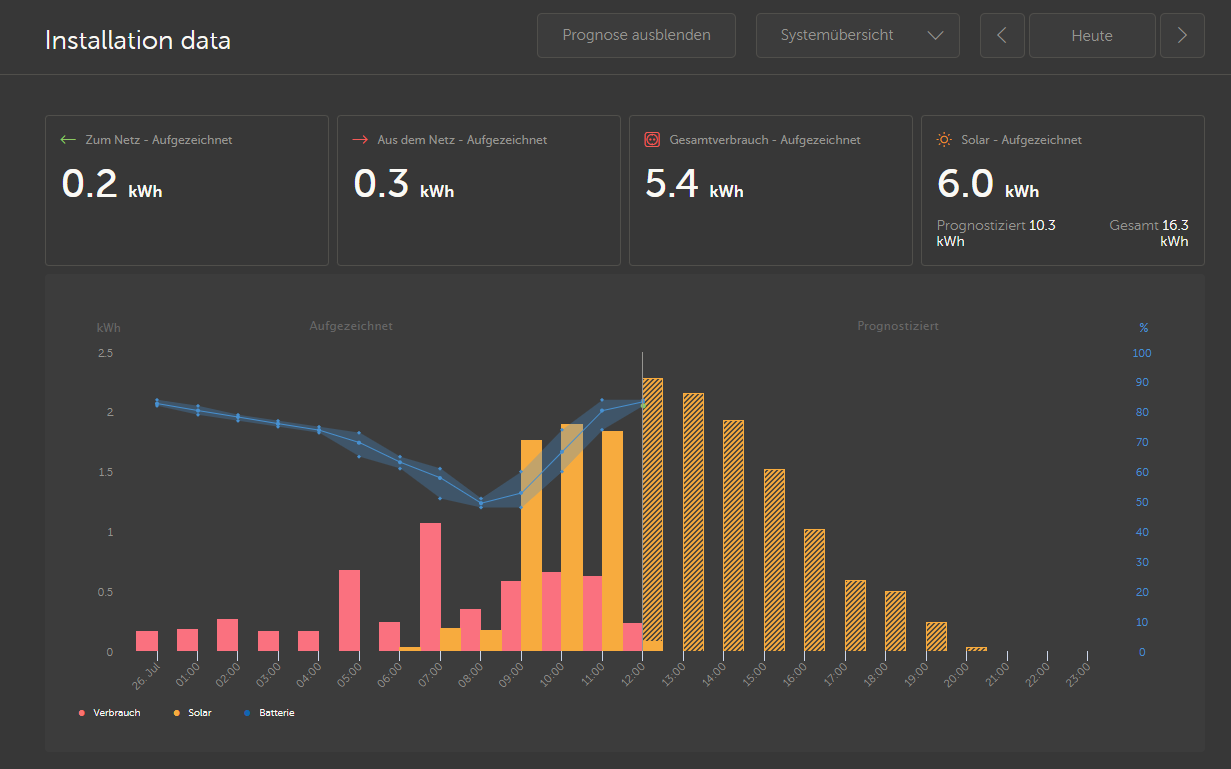Click the sun icon beside Solar

(x=944, y=140)
